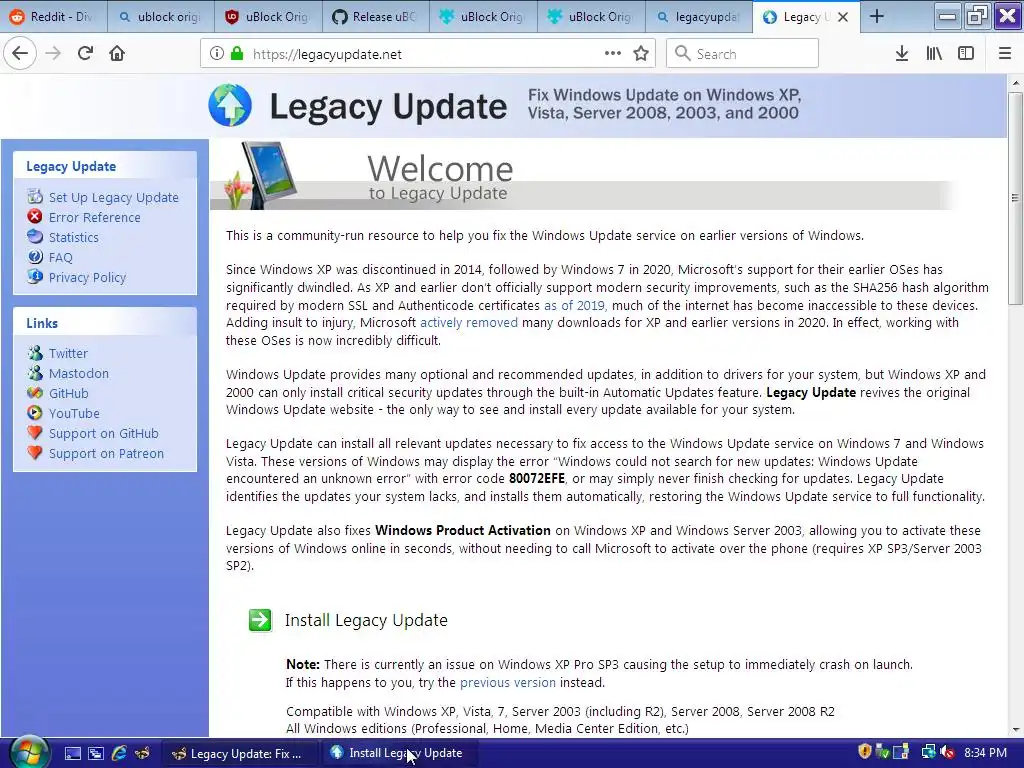1024x768 pixels.
Task: Click the Legacy Update globe logo
Action: click(x=230, y=104)
